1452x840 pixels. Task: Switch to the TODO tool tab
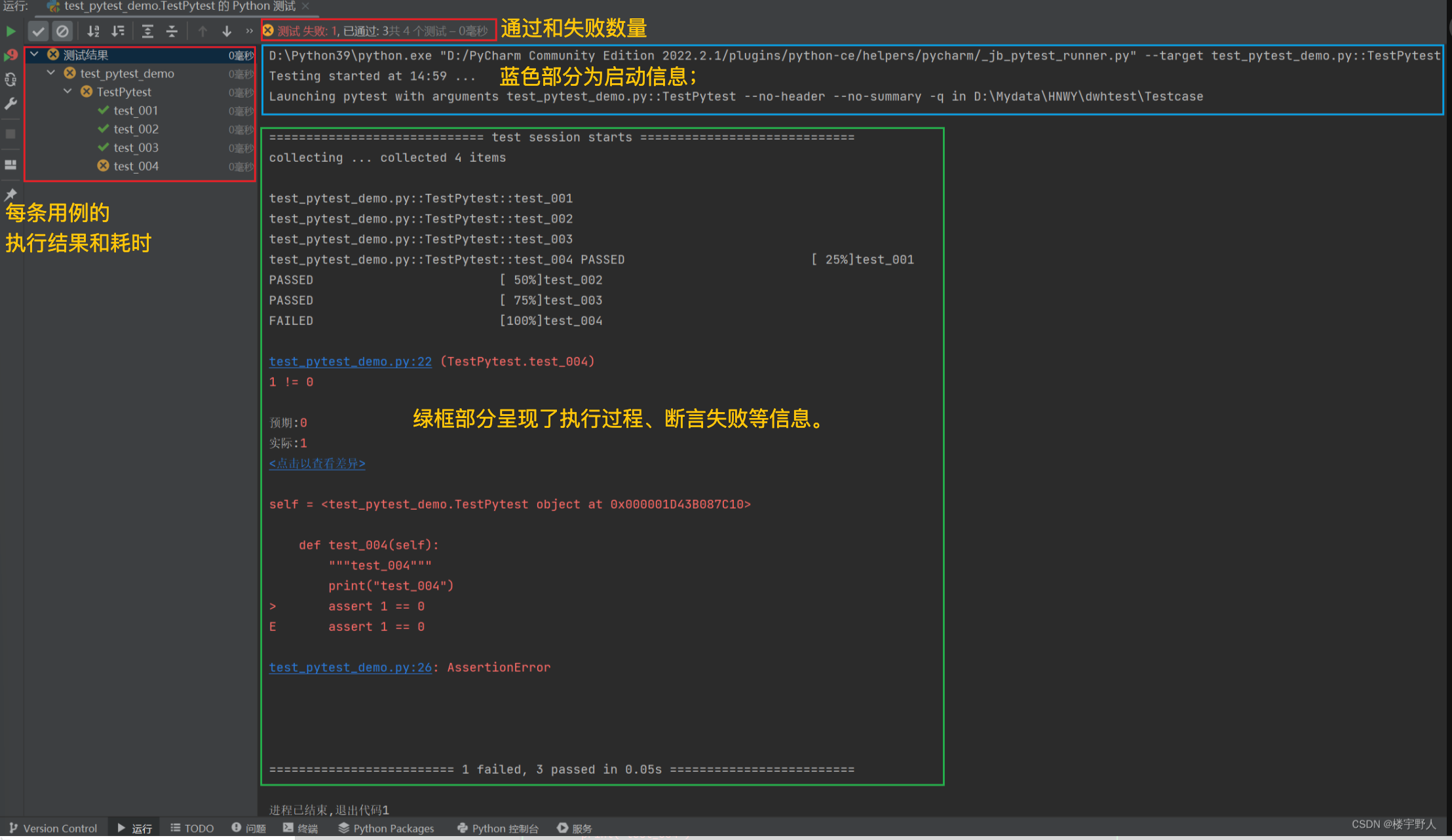(192, 828)
